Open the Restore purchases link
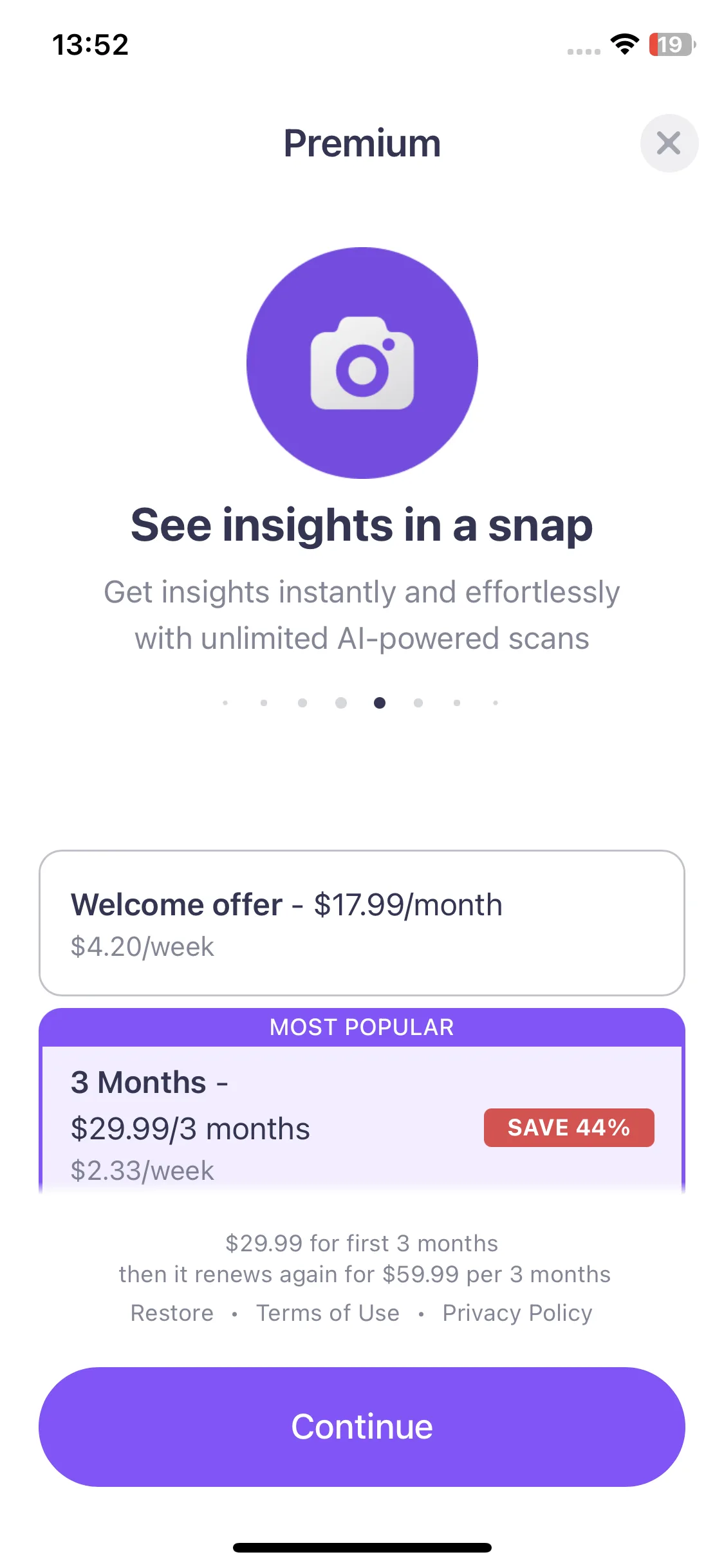 click(x=172, y=1313)
